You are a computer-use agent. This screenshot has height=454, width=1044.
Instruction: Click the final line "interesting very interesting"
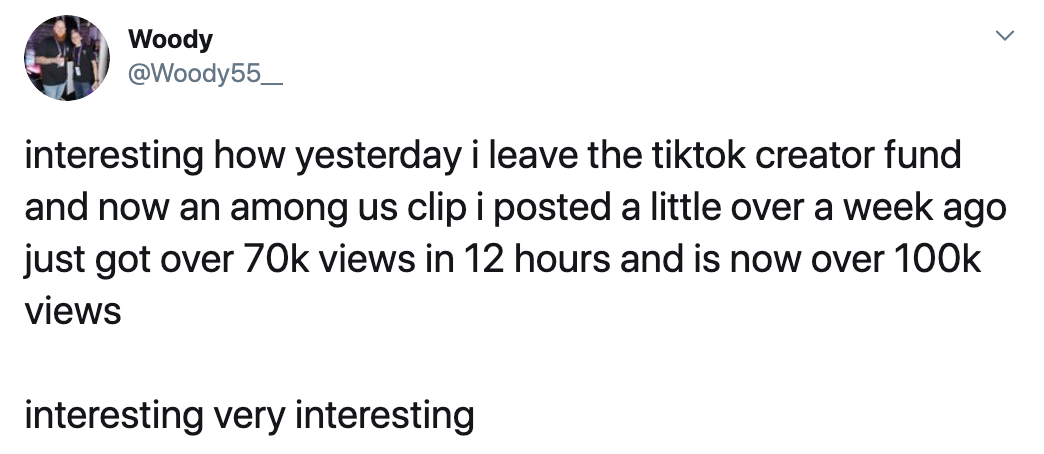250,416
